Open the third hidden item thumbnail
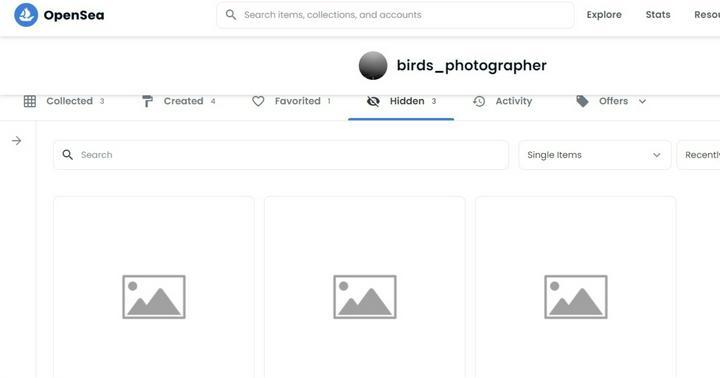Image resolution: width=720 pixels, height=378 pixels. click(x=575, y=288)
